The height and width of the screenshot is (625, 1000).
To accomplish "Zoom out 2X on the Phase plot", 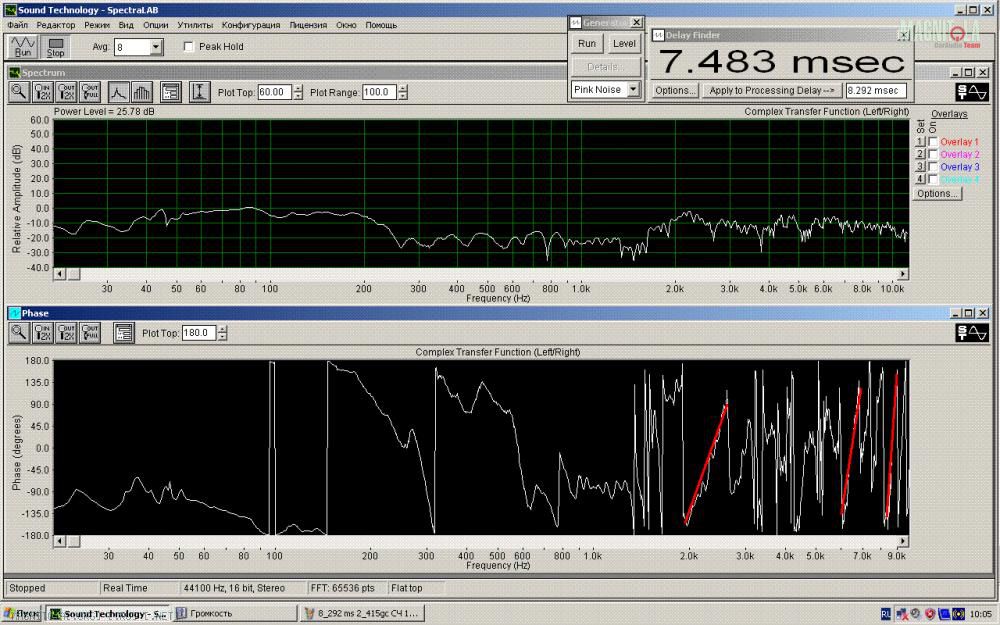I will (x=66, y=332).
